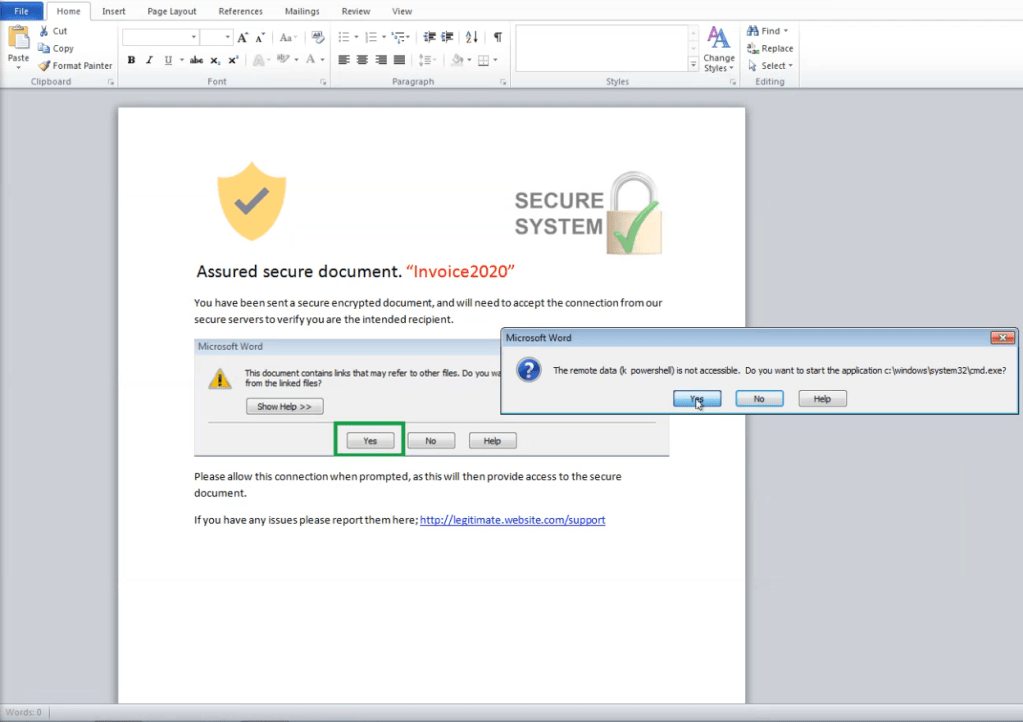Viewport: 1023px width, 722px height.
Task: Toggle italic formatting
Action: pyautogui.click(x=149, y=60)
